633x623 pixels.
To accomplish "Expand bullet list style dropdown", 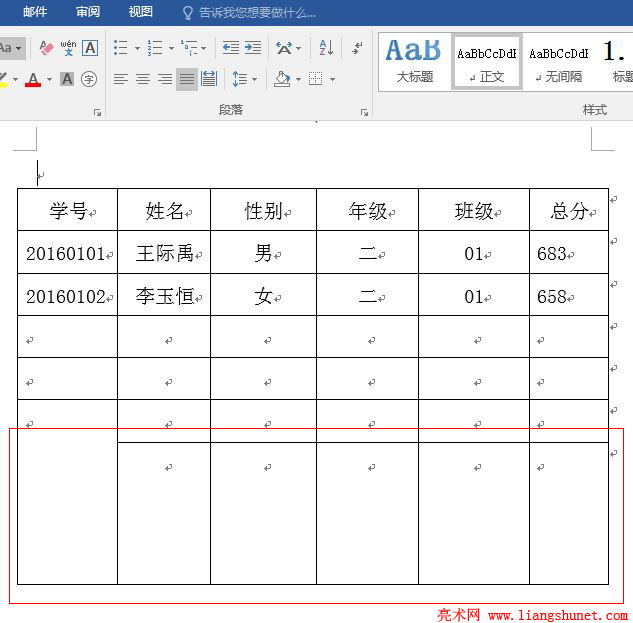I will (x=137, y=48).
